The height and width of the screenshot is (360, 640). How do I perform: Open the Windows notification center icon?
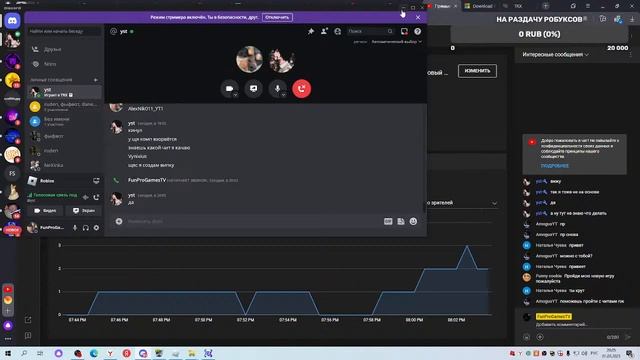(x=630, y=353)
